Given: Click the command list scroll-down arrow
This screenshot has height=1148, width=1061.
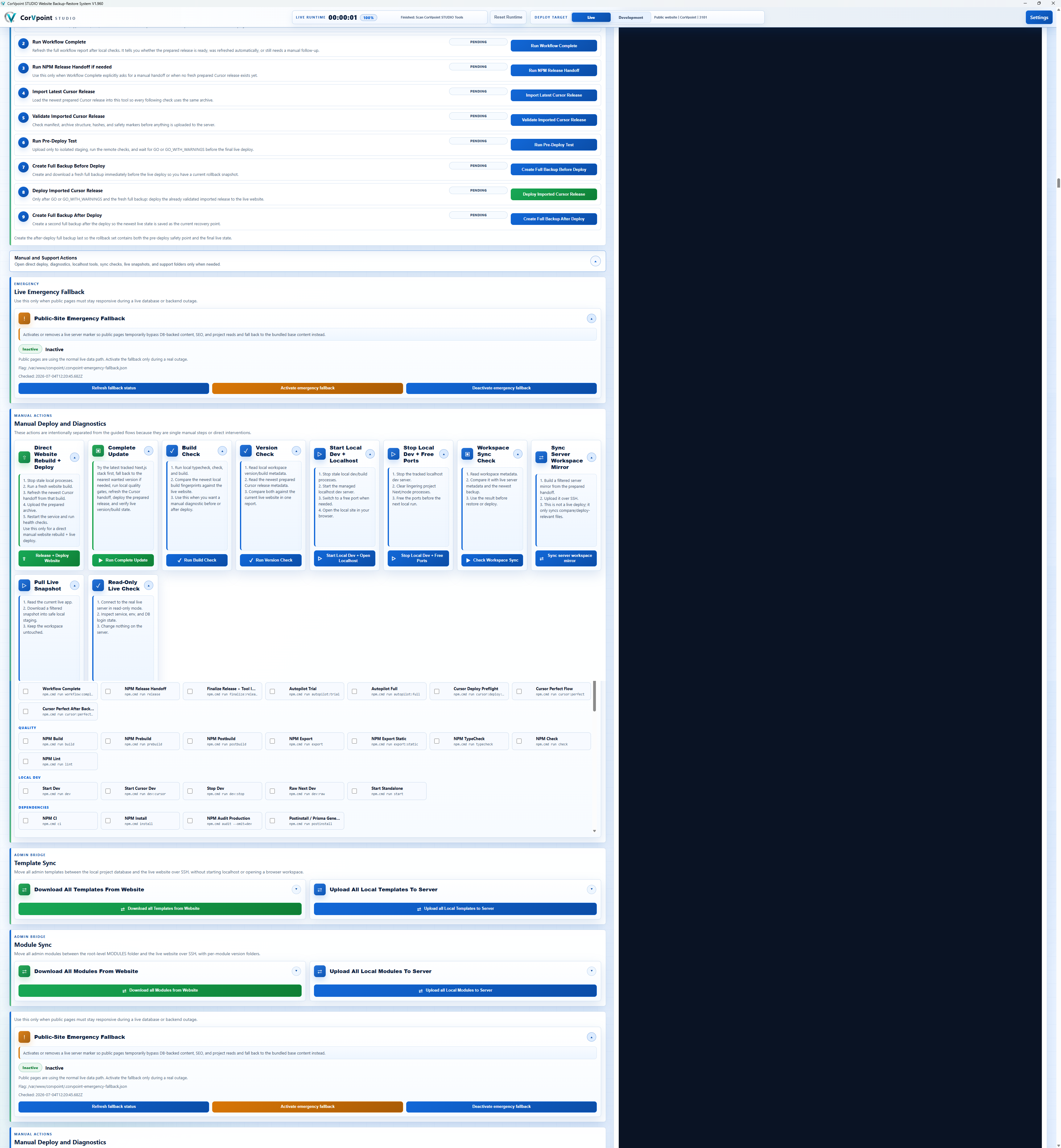Looking at the screenshot, I should pos(594,831).
